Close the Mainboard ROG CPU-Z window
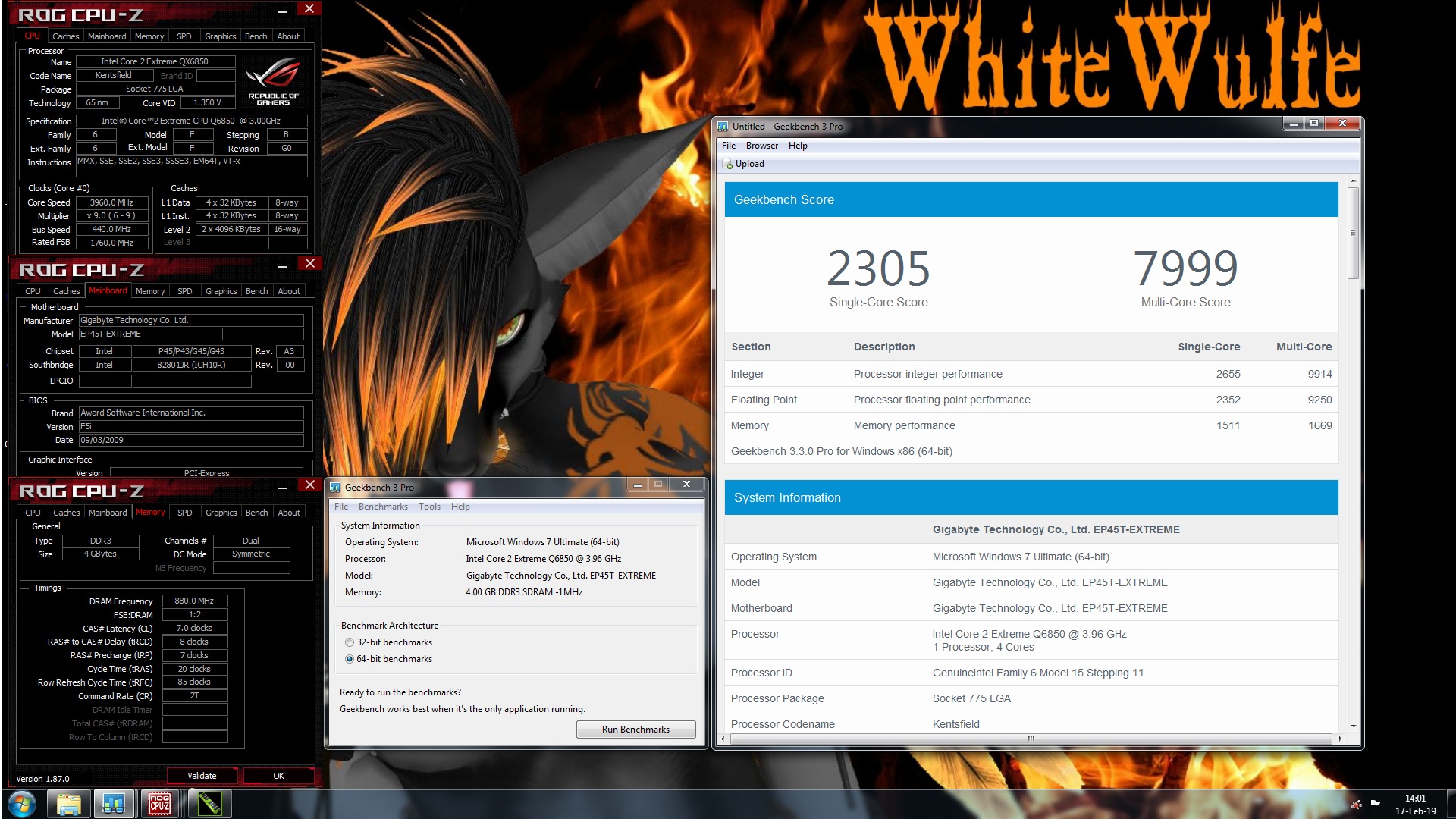Viewport: 1456px width, 819px height. click(x=309, y=264)
